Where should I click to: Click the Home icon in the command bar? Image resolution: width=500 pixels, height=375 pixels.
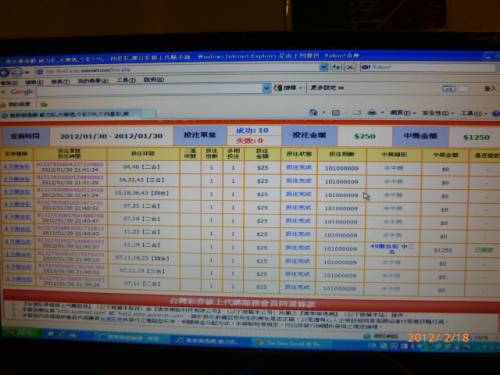[x=313, y=113]
